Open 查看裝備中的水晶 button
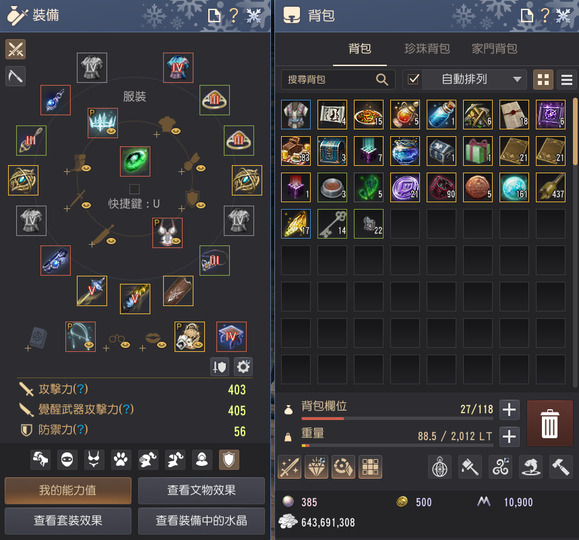 pos(201,521)
